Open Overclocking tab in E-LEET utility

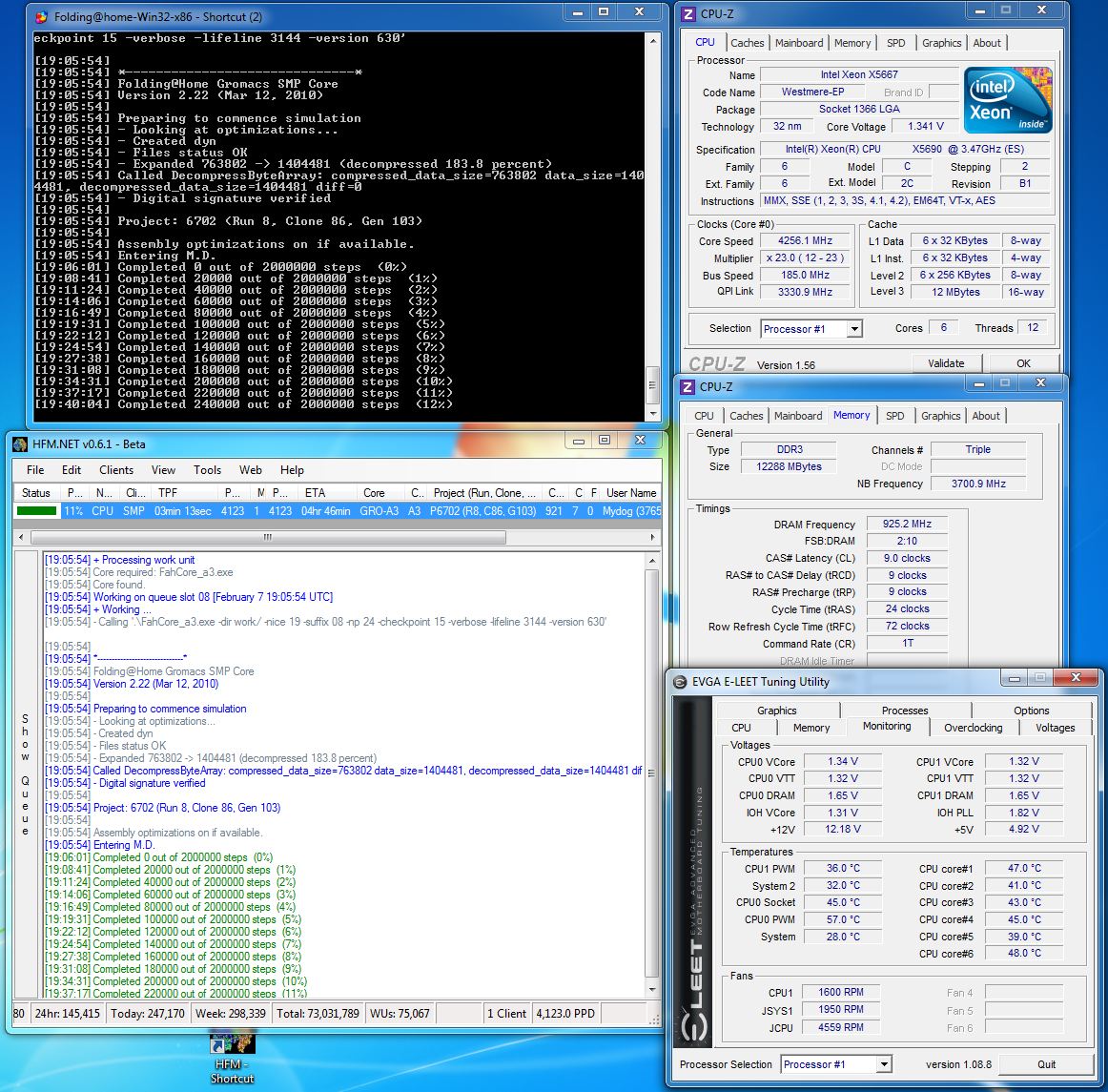click(x=973, y=728)
